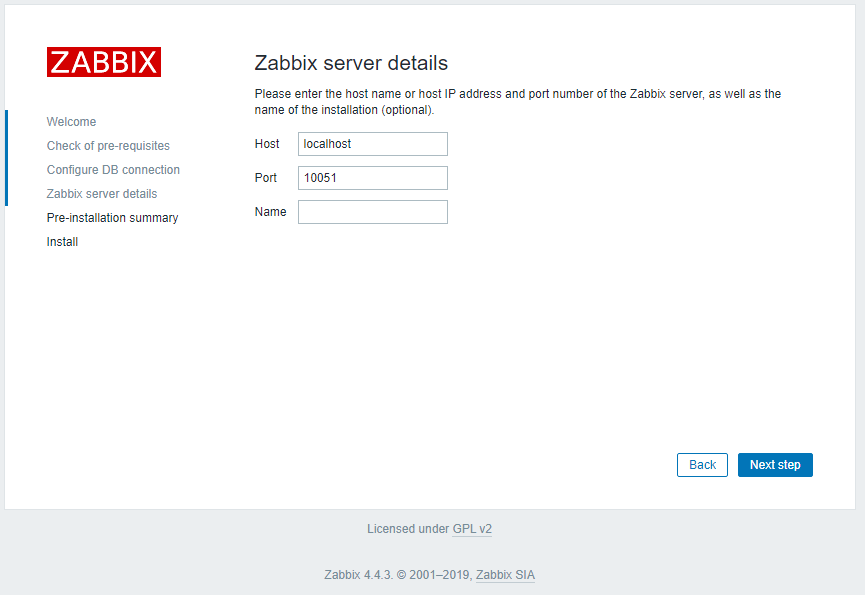Select Pre-installation summary step

(113, 218)
